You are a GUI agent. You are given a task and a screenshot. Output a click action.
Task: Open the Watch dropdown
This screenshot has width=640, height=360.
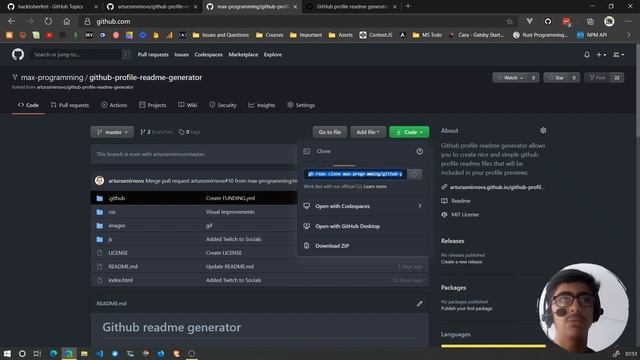(x=510, y=78)
